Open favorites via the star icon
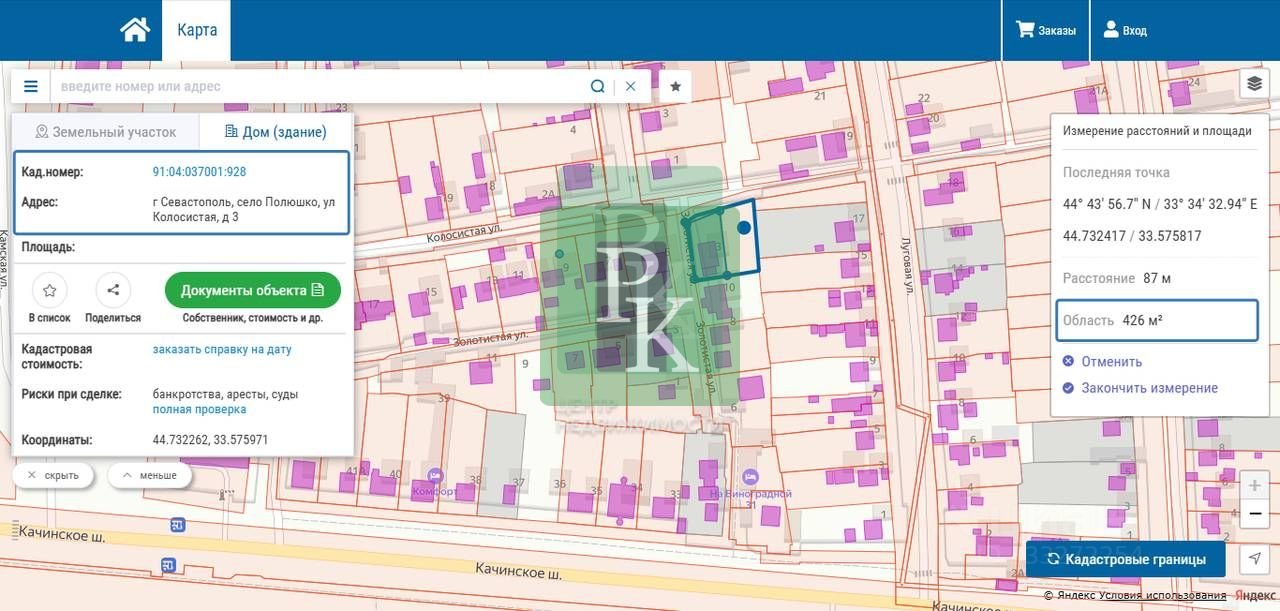 tap(675, 86)
